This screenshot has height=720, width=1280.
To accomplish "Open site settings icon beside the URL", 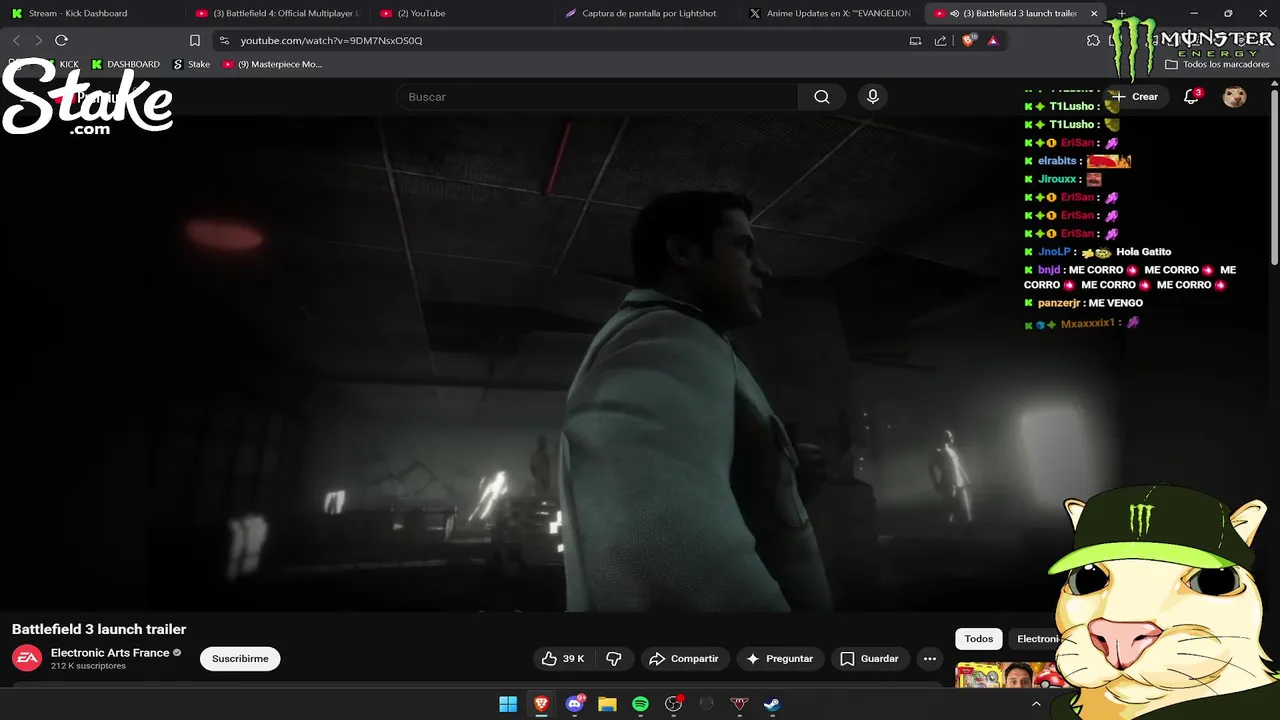I will (x=224, y=40).
